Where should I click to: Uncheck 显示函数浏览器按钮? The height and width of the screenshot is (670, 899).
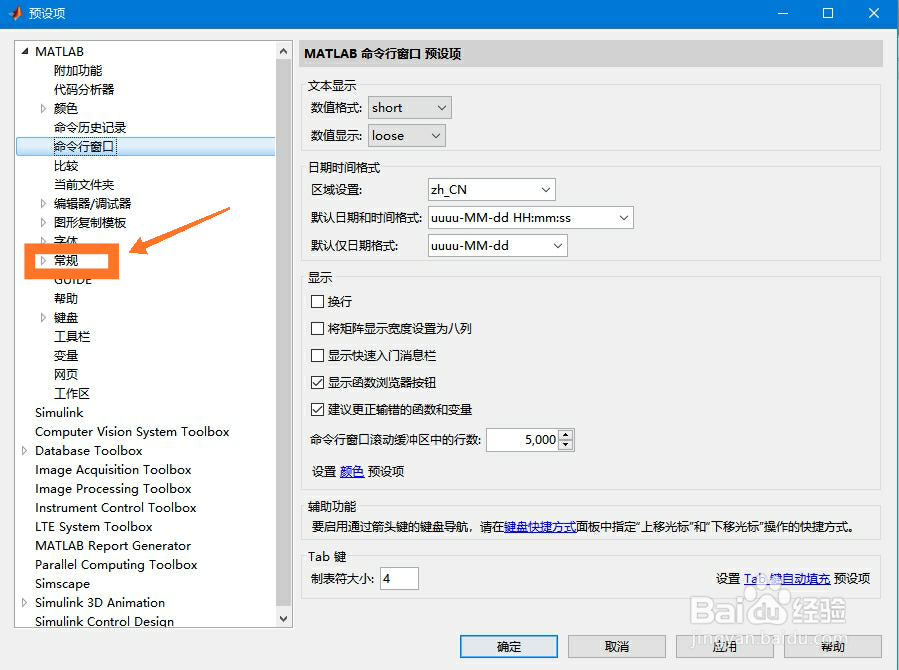click(318, 381)
